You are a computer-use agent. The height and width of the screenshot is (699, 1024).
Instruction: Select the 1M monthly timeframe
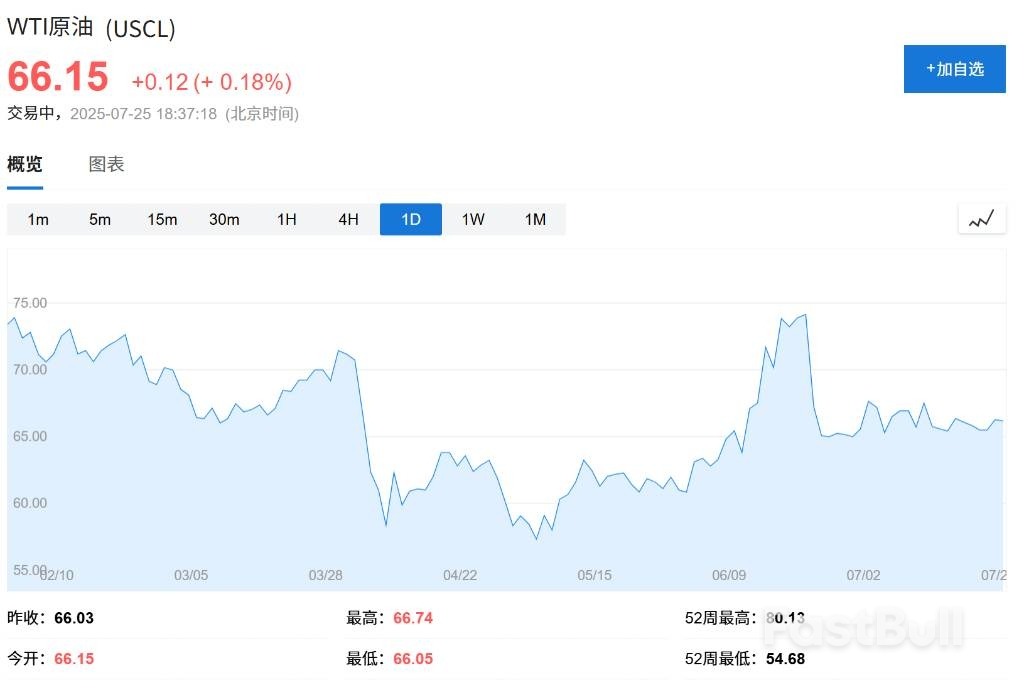point(535,219)
